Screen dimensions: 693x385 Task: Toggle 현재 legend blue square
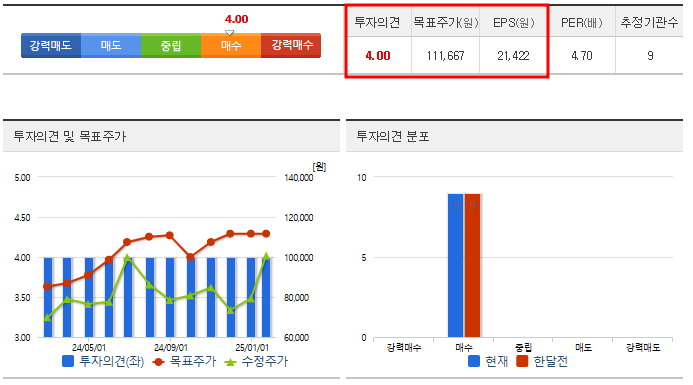click(x=474, y=362)
